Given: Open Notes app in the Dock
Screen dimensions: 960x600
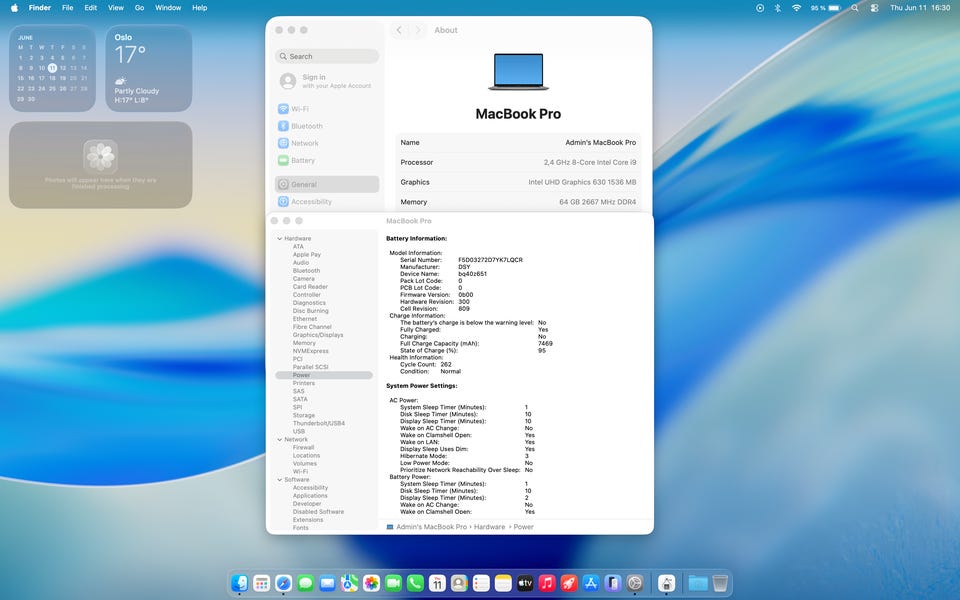Looking at the screenshot, I should click(503, 583).
